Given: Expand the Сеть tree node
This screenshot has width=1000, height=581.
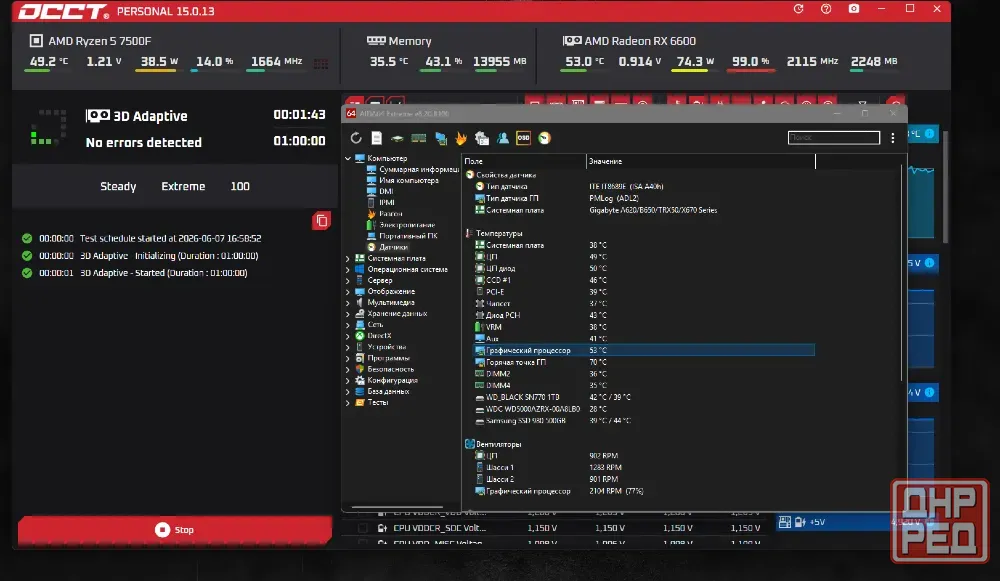Looking at the screenshot, I should point(348,325).
